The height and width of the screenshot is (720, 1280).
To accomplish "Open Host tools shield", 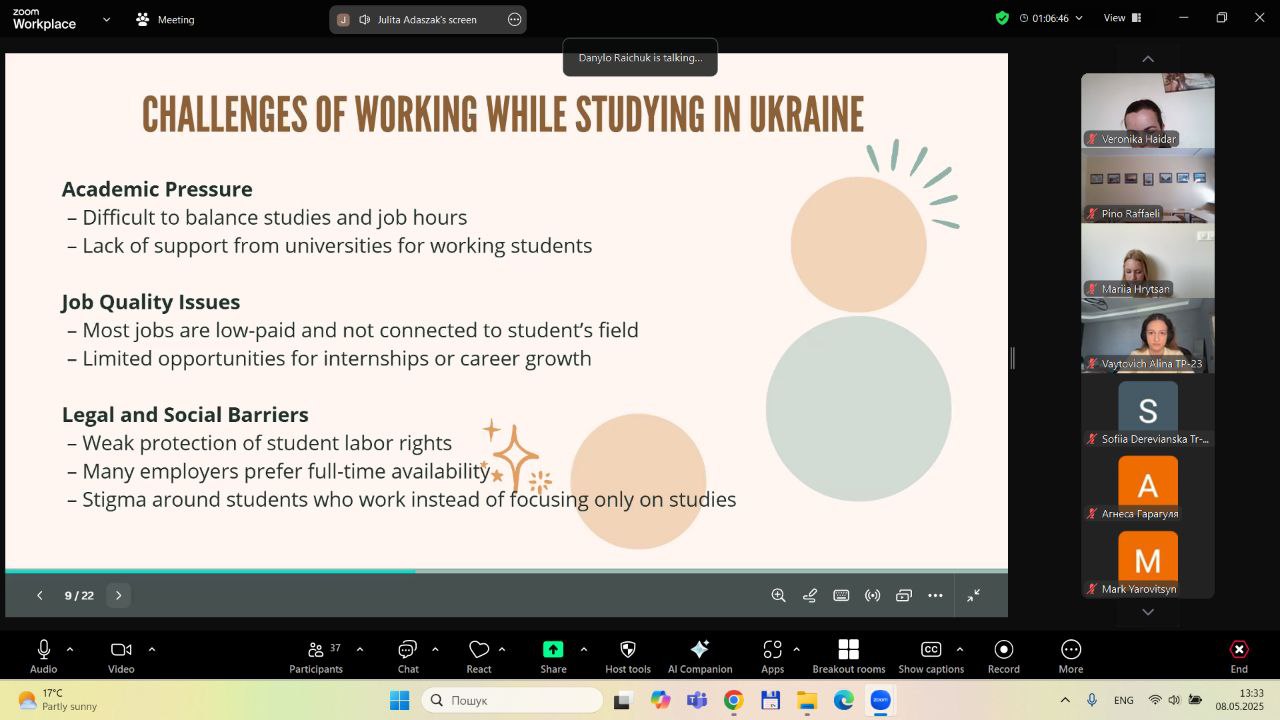I will (628, 656).
